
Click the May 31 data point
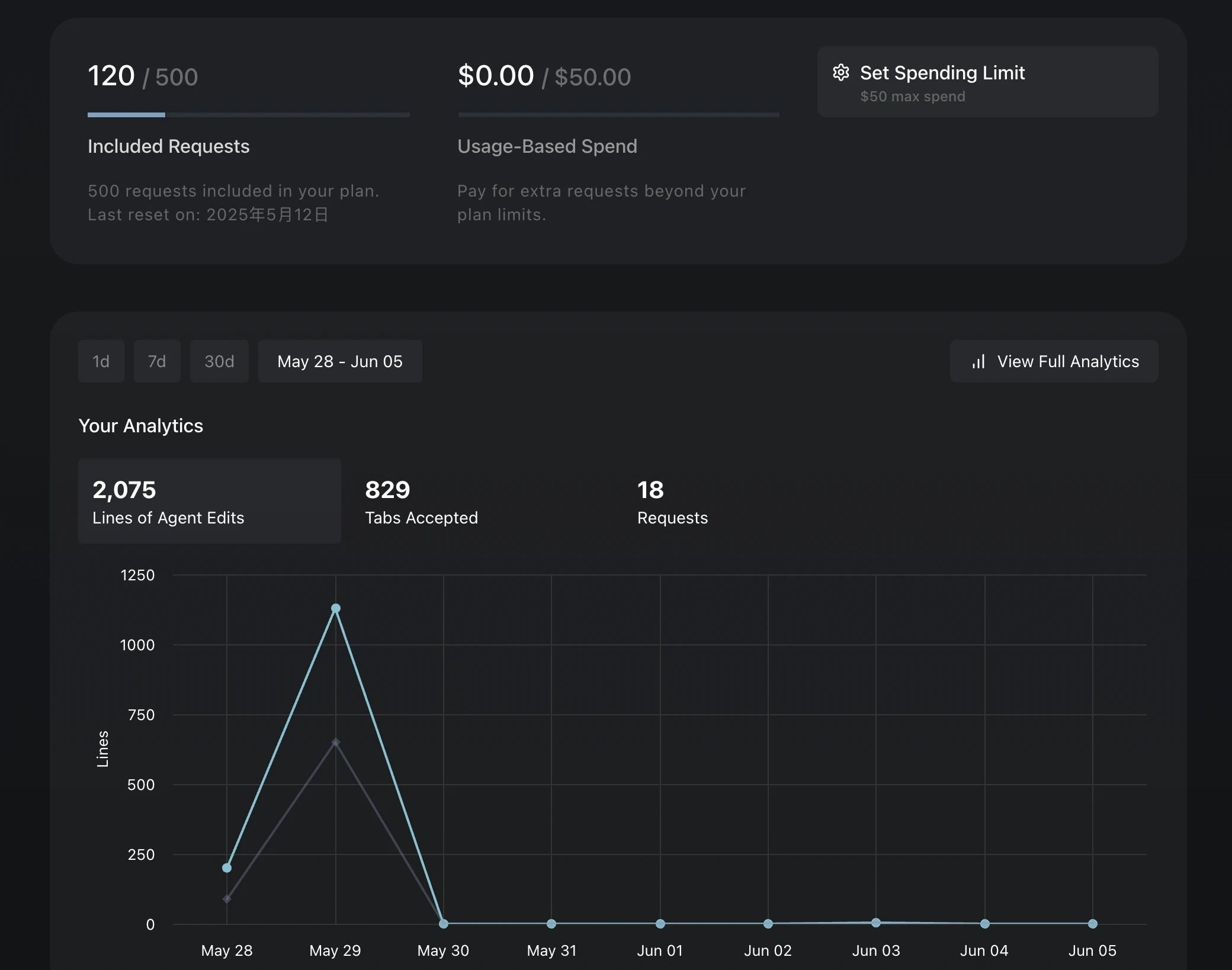pos(551,923)
